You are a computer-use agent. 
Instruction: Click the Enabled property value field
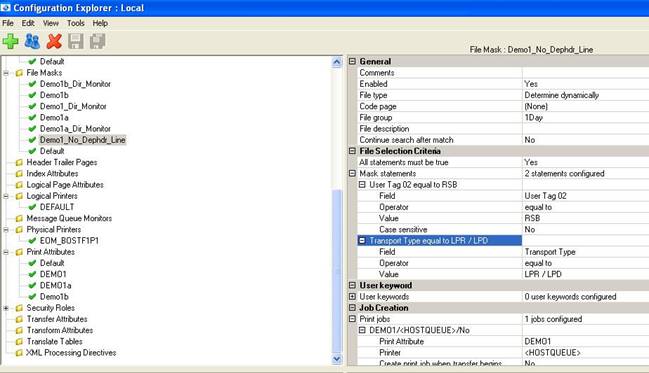click(585, 84)
